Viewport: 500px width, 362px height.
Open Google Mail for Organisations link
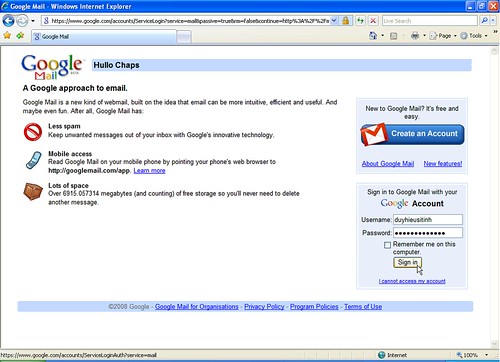tap(197, 307)
